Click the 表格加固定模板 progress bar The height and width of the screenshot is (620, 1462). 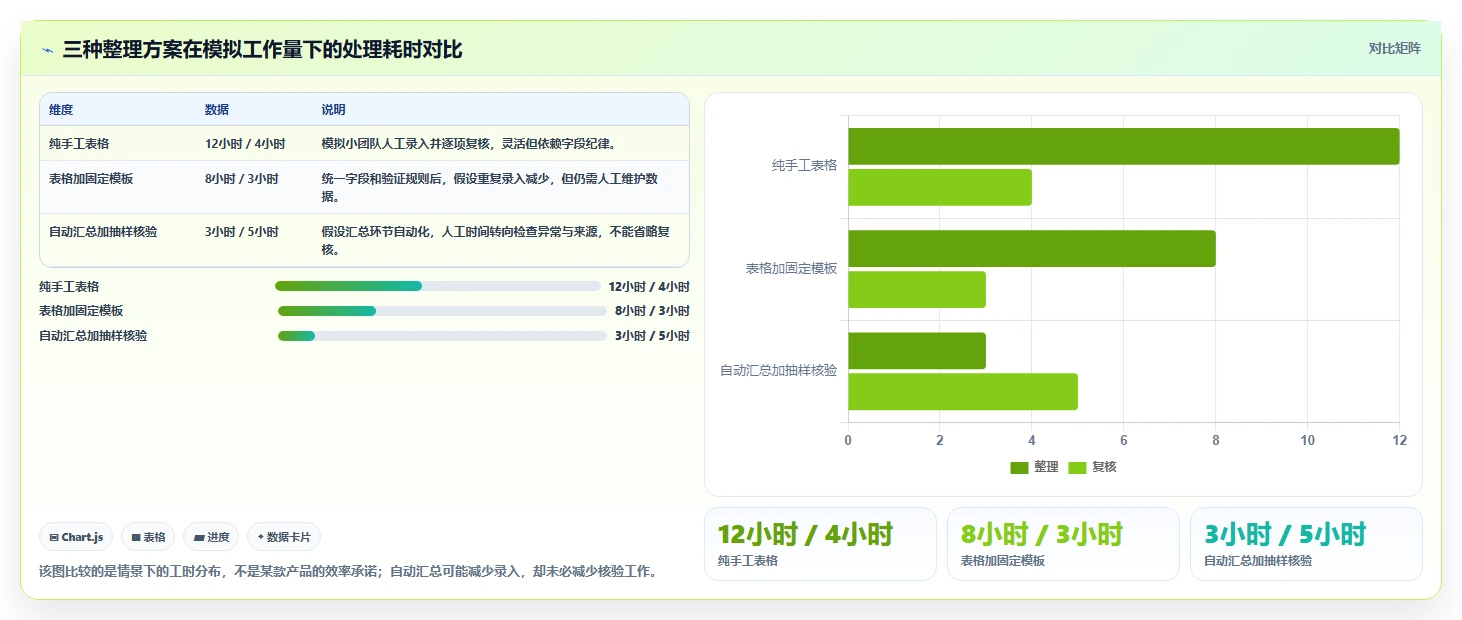[442, 311]
